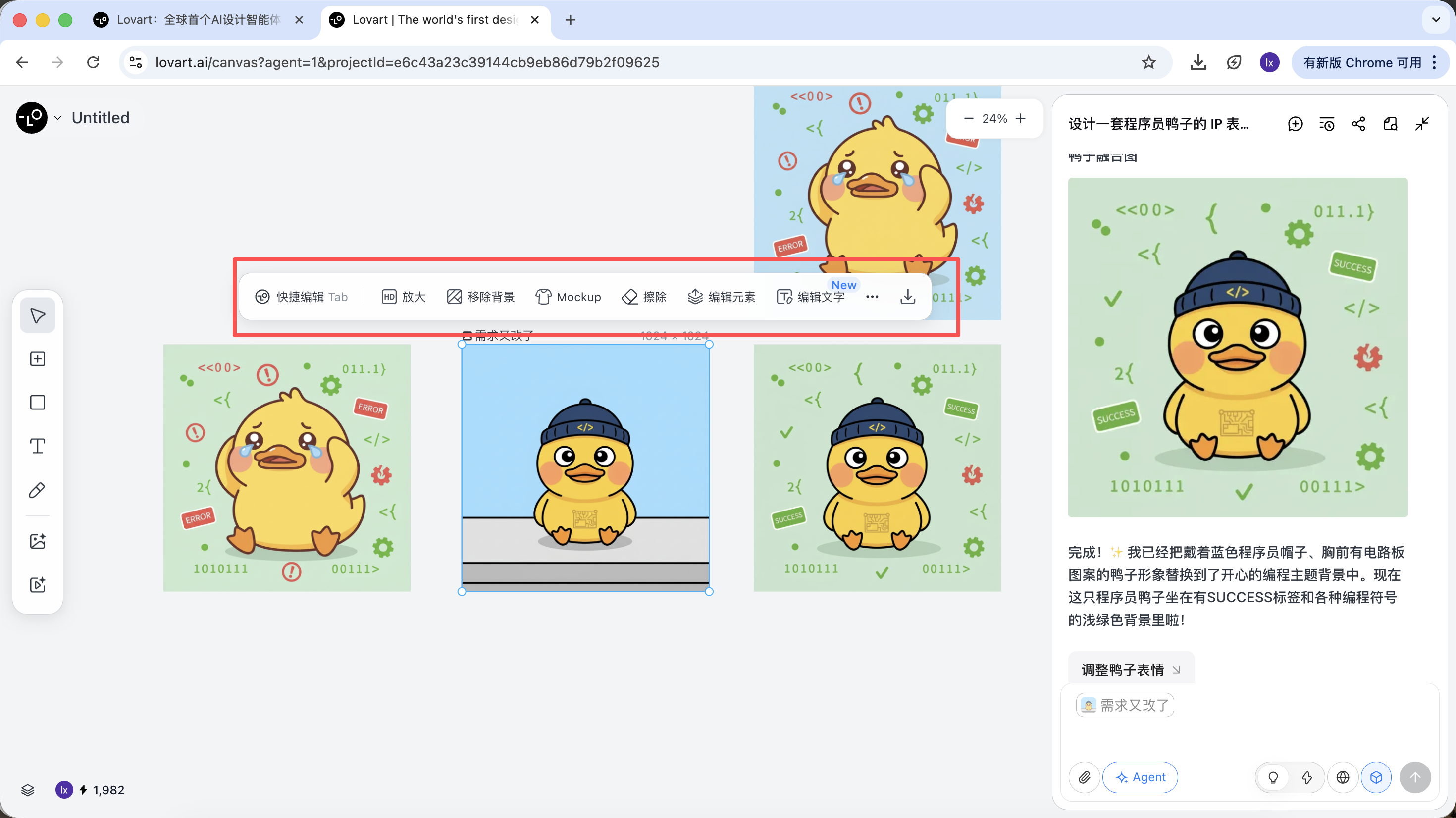Click the Mockup toolbar item
Screen dimensions: 1456x818
point(568,297)
